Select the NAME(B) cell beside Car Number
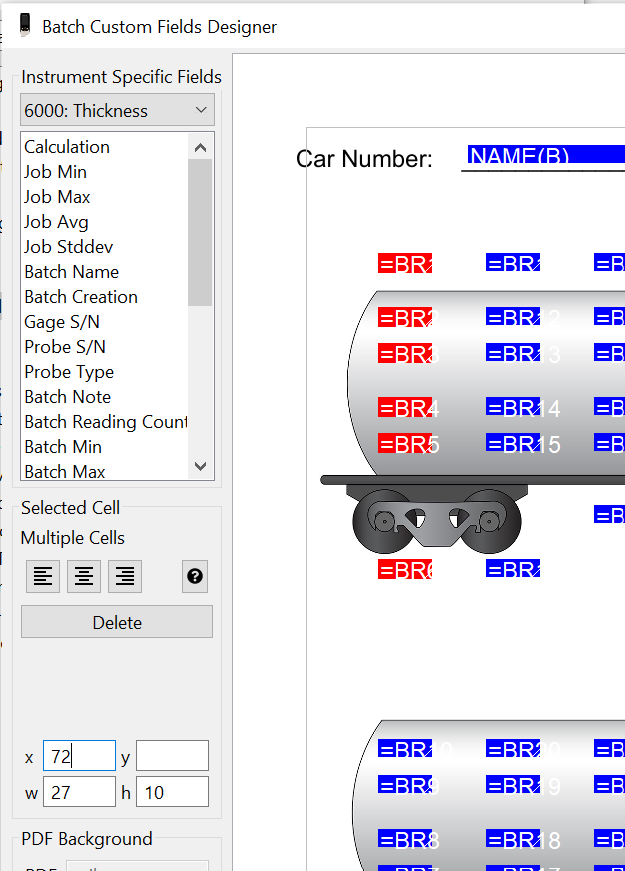Screen dimensions: 625x871 [x=545, y=156]
